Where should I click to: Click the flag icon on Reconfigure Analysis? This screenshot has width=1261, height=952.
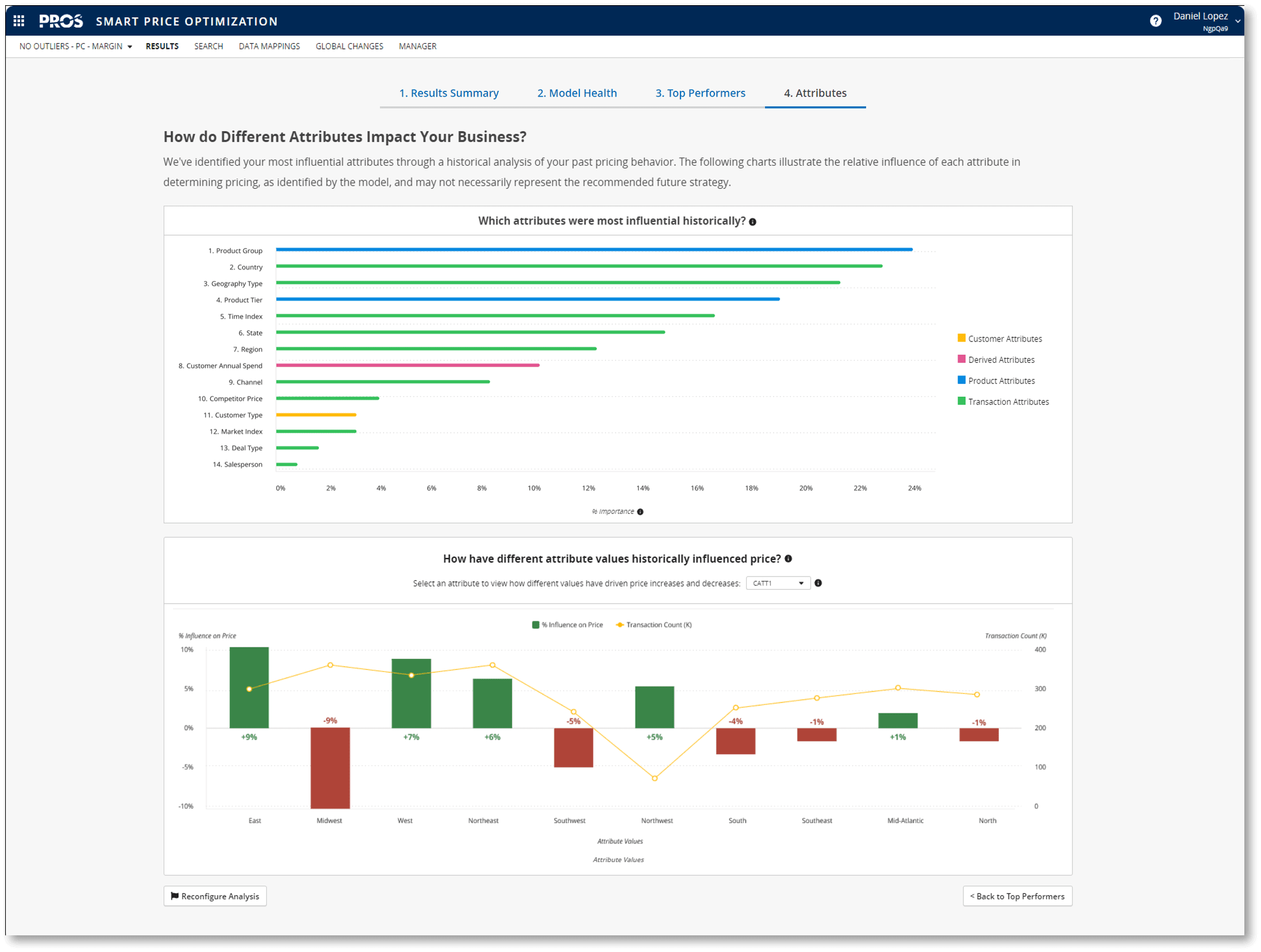(x=175, y=896)
